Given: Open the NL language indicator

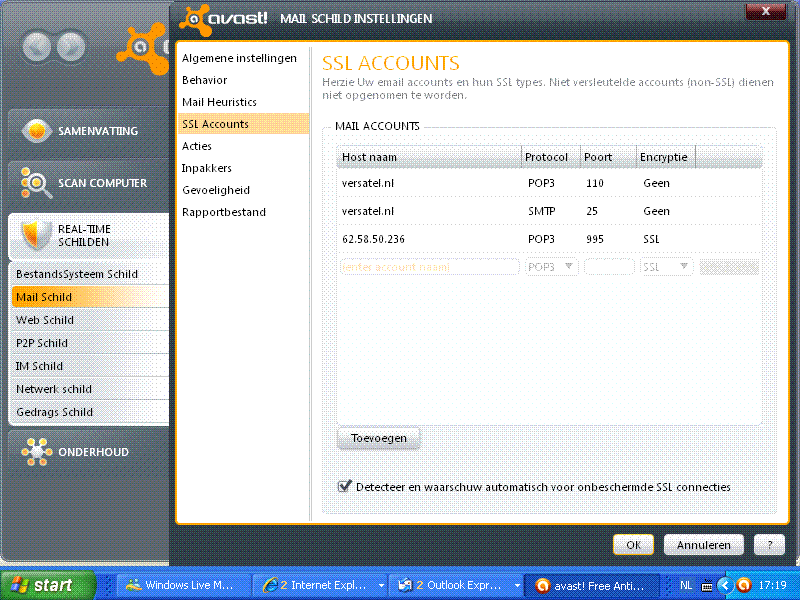Looking at the screenshot, I should tap(686, 585).
